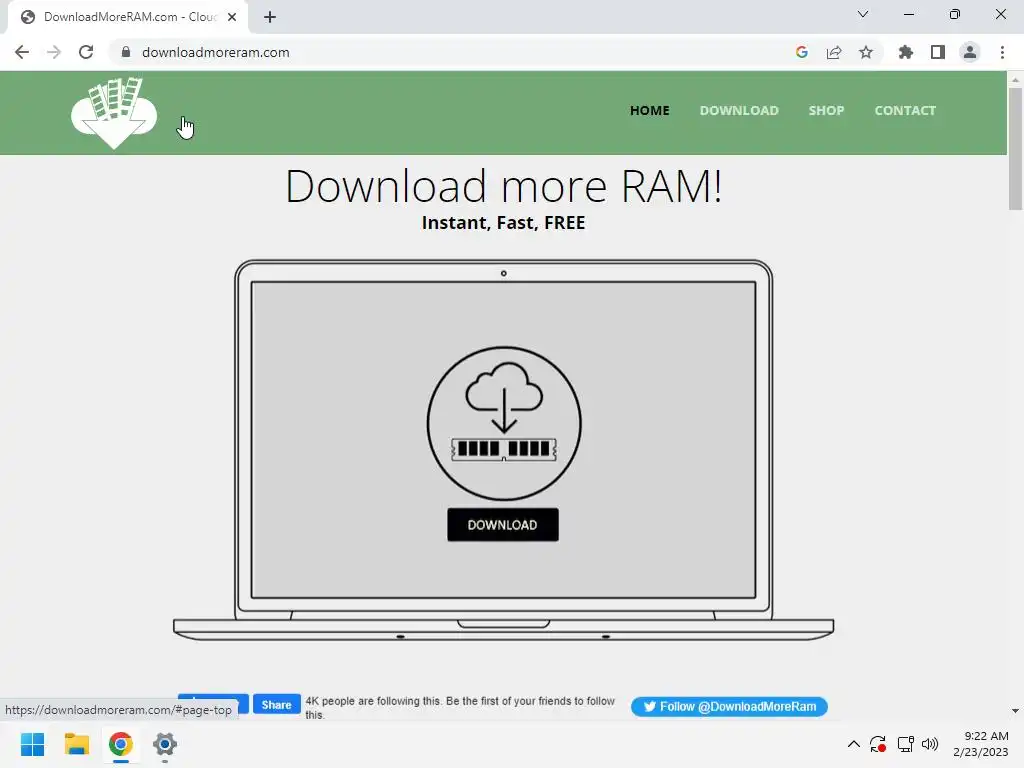Toggle the Chrome side panel icon
The height and width of the screenshot is (768, 1024).
pos(938,52)
